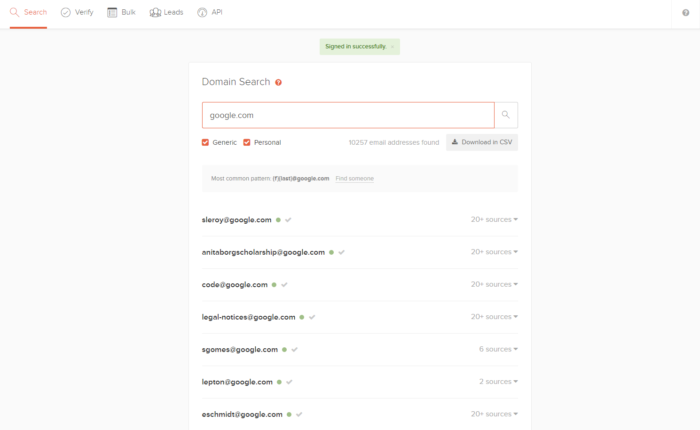
Task: Click verified checkmark for lepton@google.com
Action: (289, 382)
